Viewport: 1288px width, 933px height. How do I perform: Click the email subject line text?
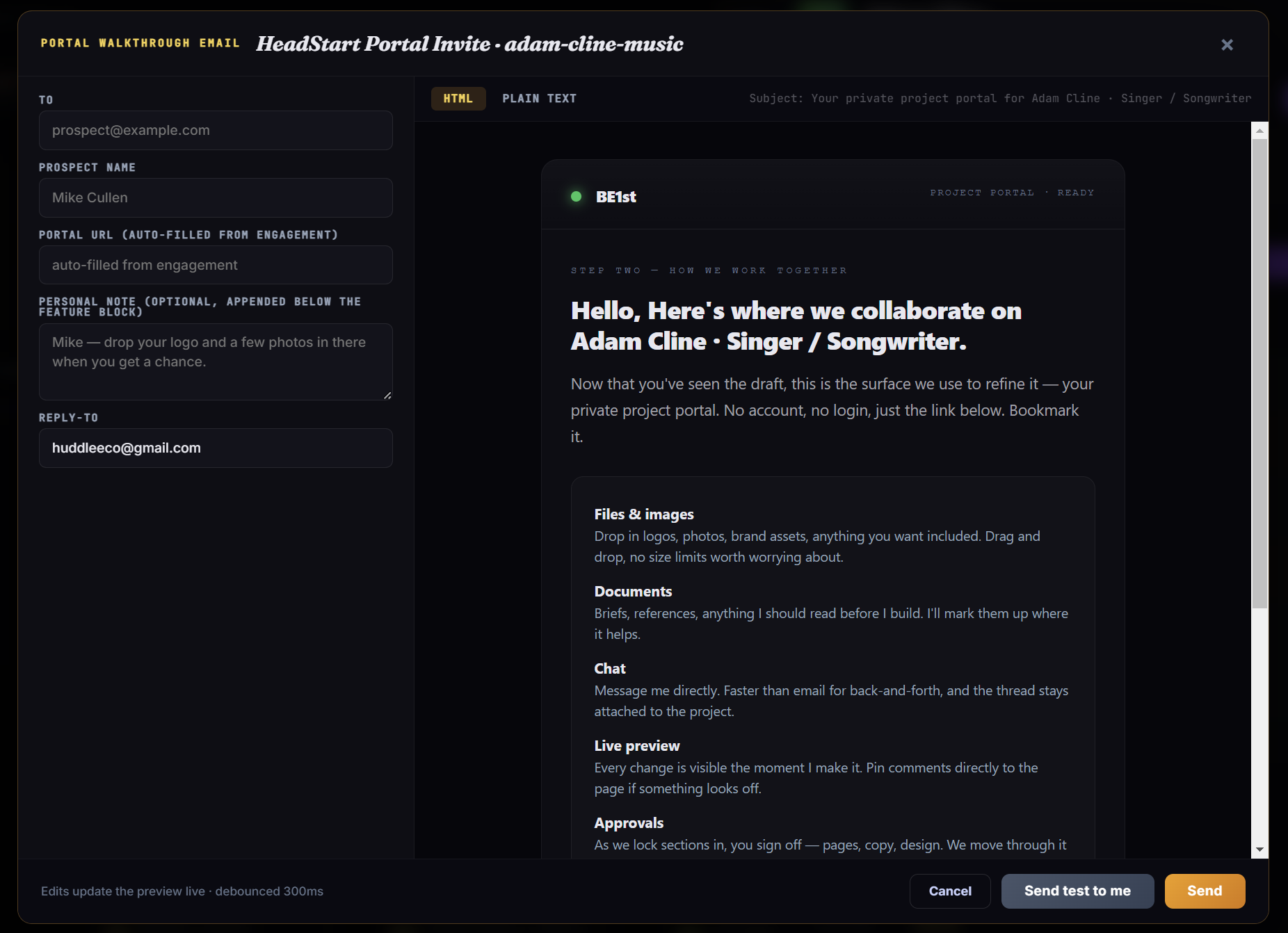(x=1000, y=99)
